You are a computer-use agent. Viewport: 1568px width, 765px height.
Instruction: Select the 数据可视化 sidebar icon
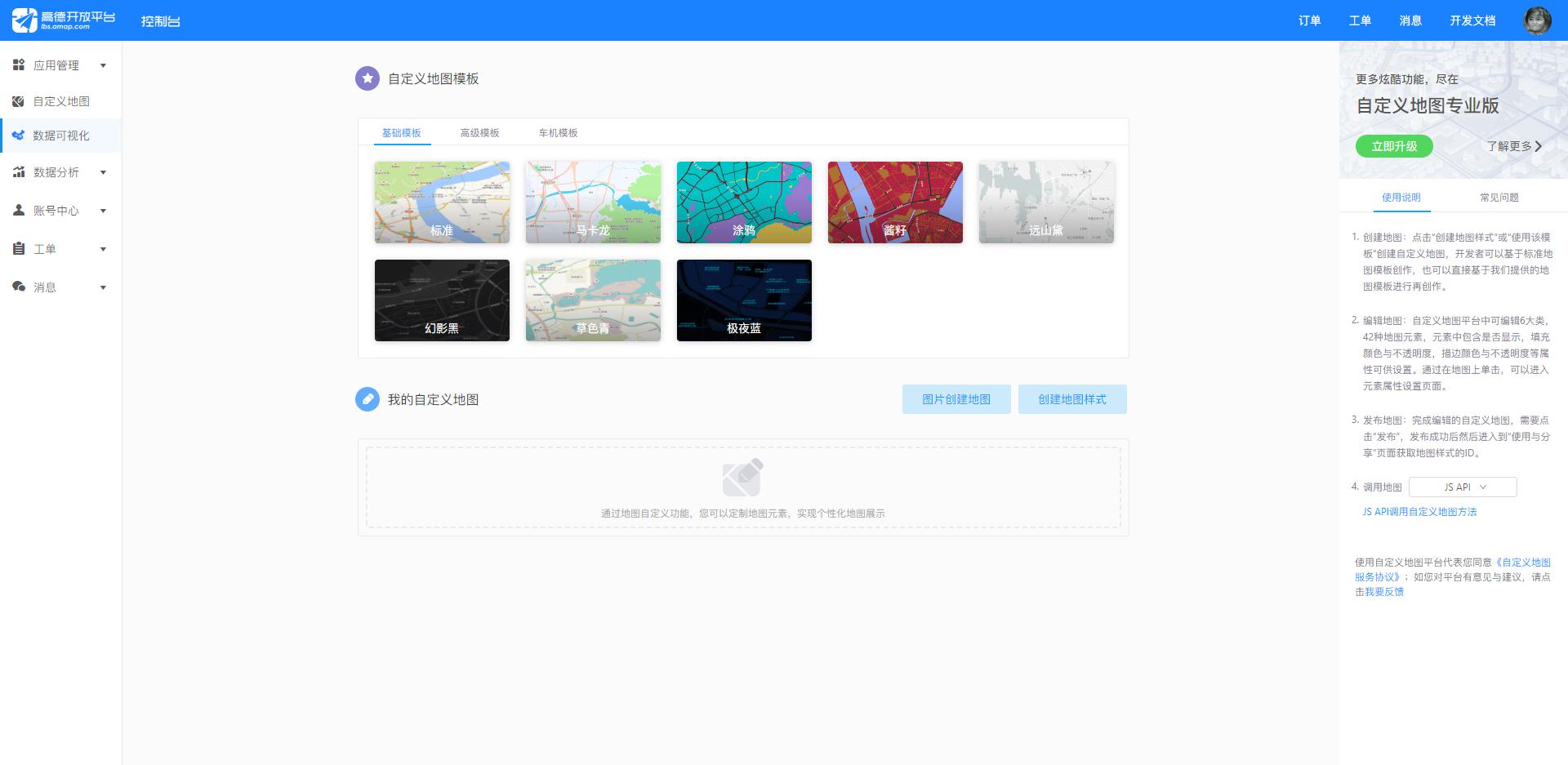(18, 136)
